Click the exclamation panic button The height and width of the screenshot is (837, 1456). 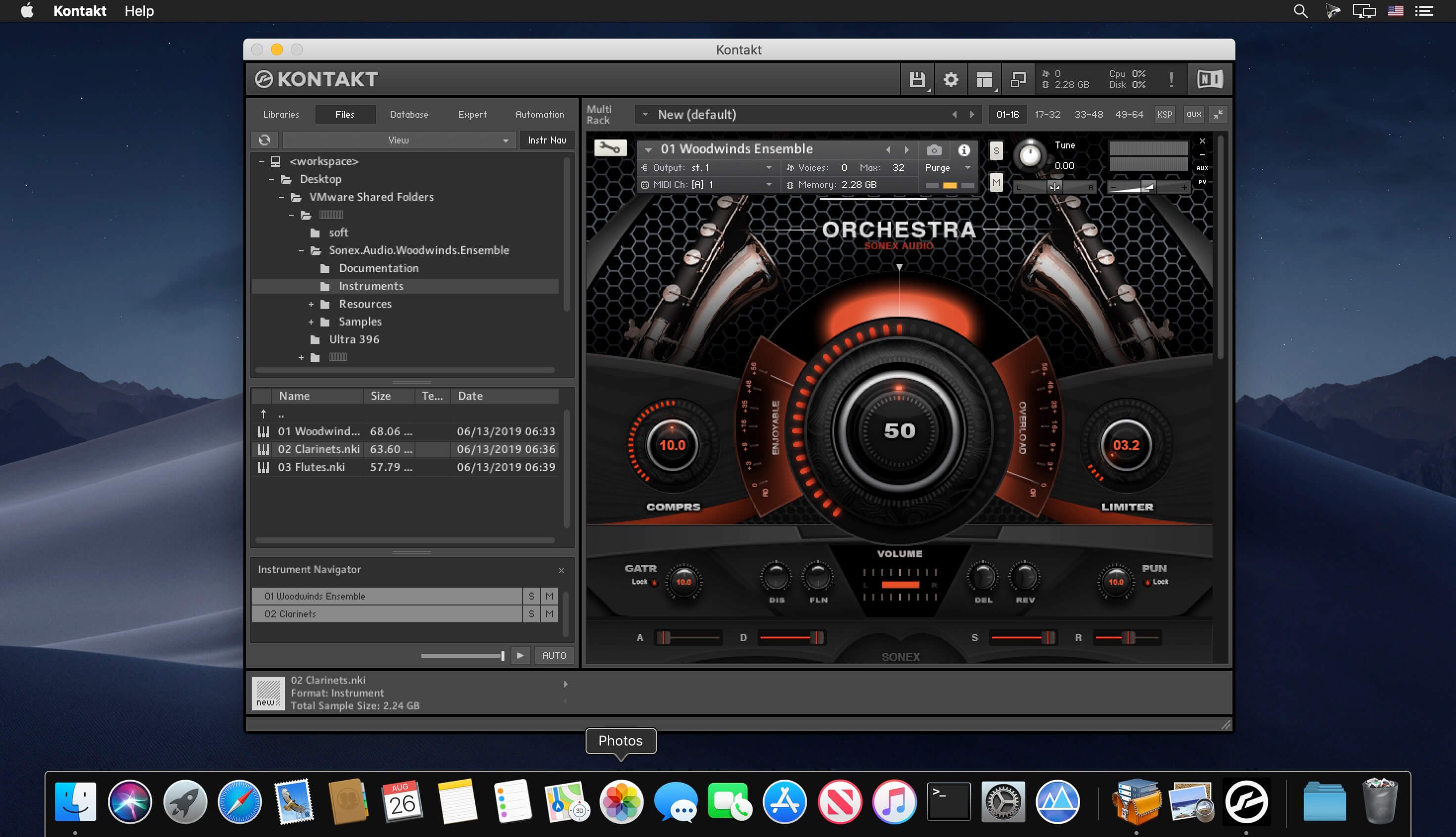1171,79
